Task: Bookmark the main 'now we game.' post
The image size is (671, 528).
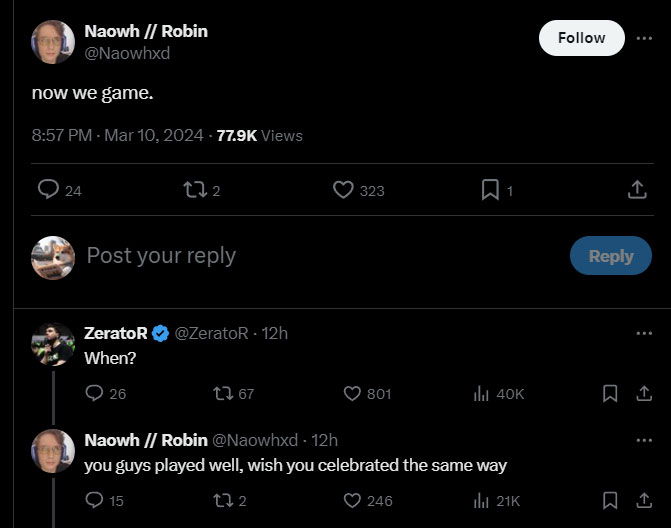Action: [x=490, y=189]
